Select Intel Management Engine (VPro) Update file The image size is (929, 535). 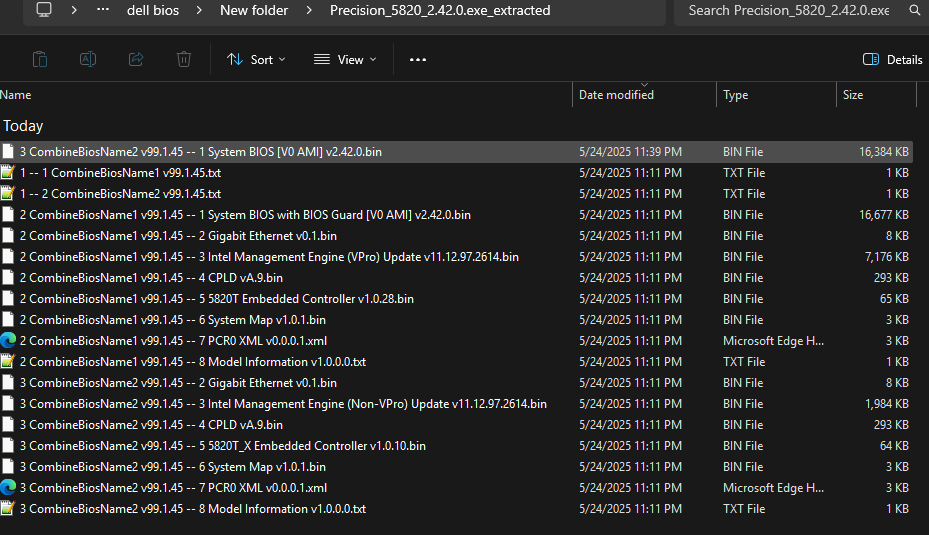[x=456, y=257]
